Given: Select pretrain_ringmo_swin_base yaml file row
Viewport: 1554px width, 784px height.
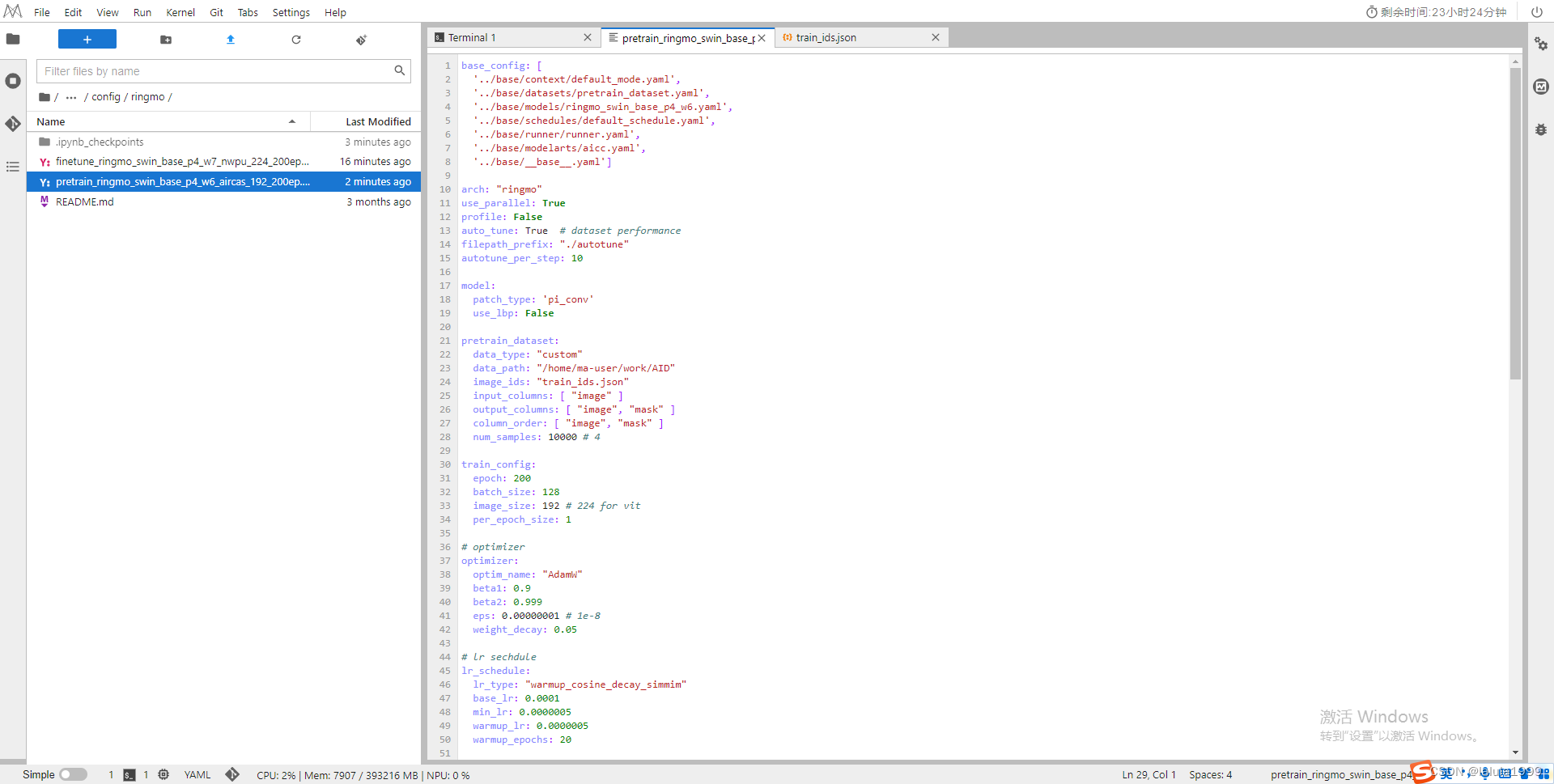Looking at the screenshot, I should (223, 182).
